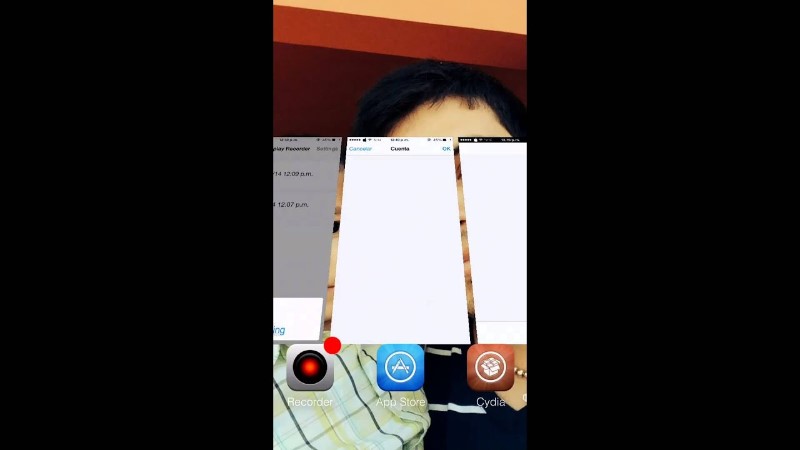Tap the red recording dot on Recorder
This screenshot has height=450, width=800.
332,346
